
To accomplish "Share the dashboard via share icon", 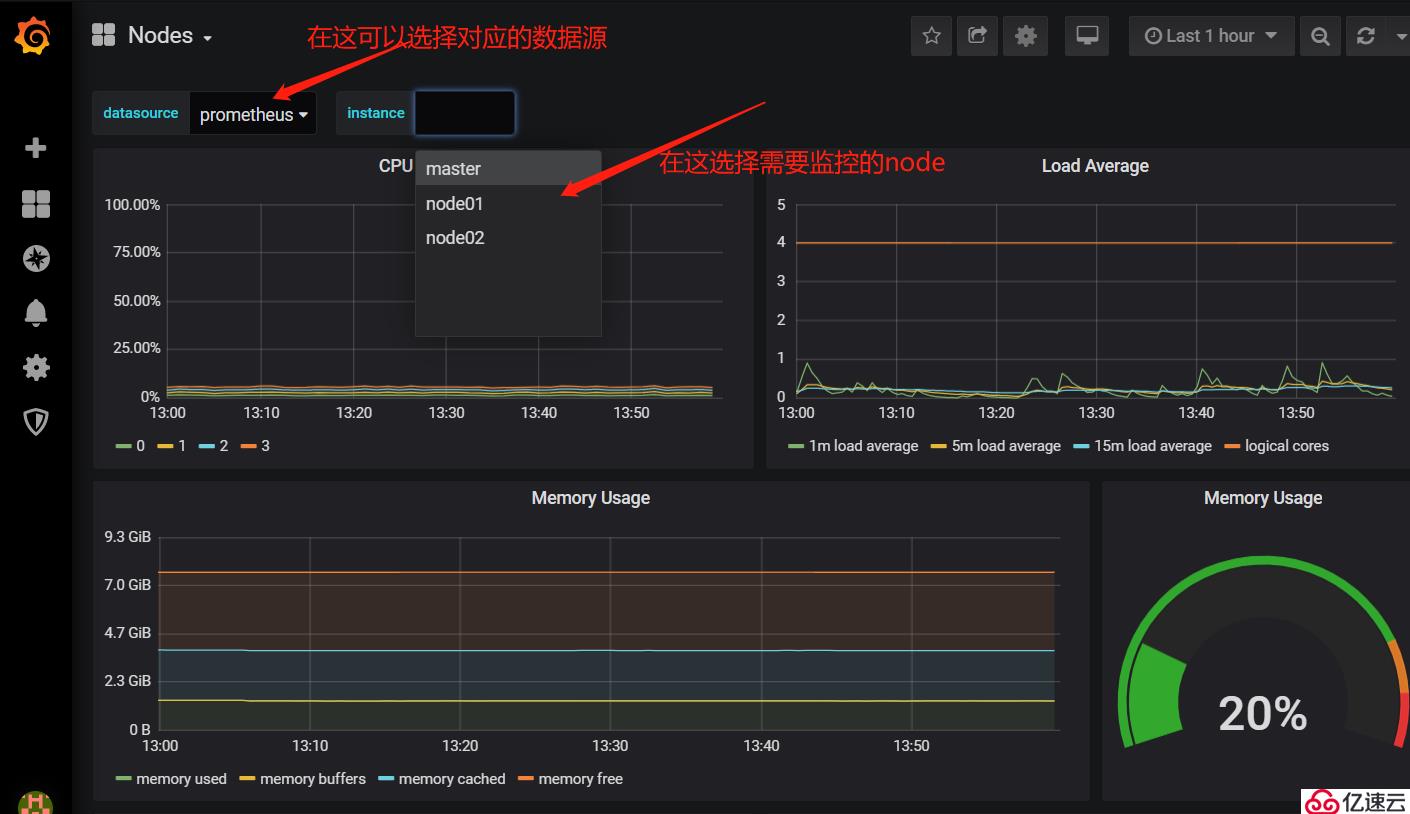I will pyautogui.click(x=977, y=36).
